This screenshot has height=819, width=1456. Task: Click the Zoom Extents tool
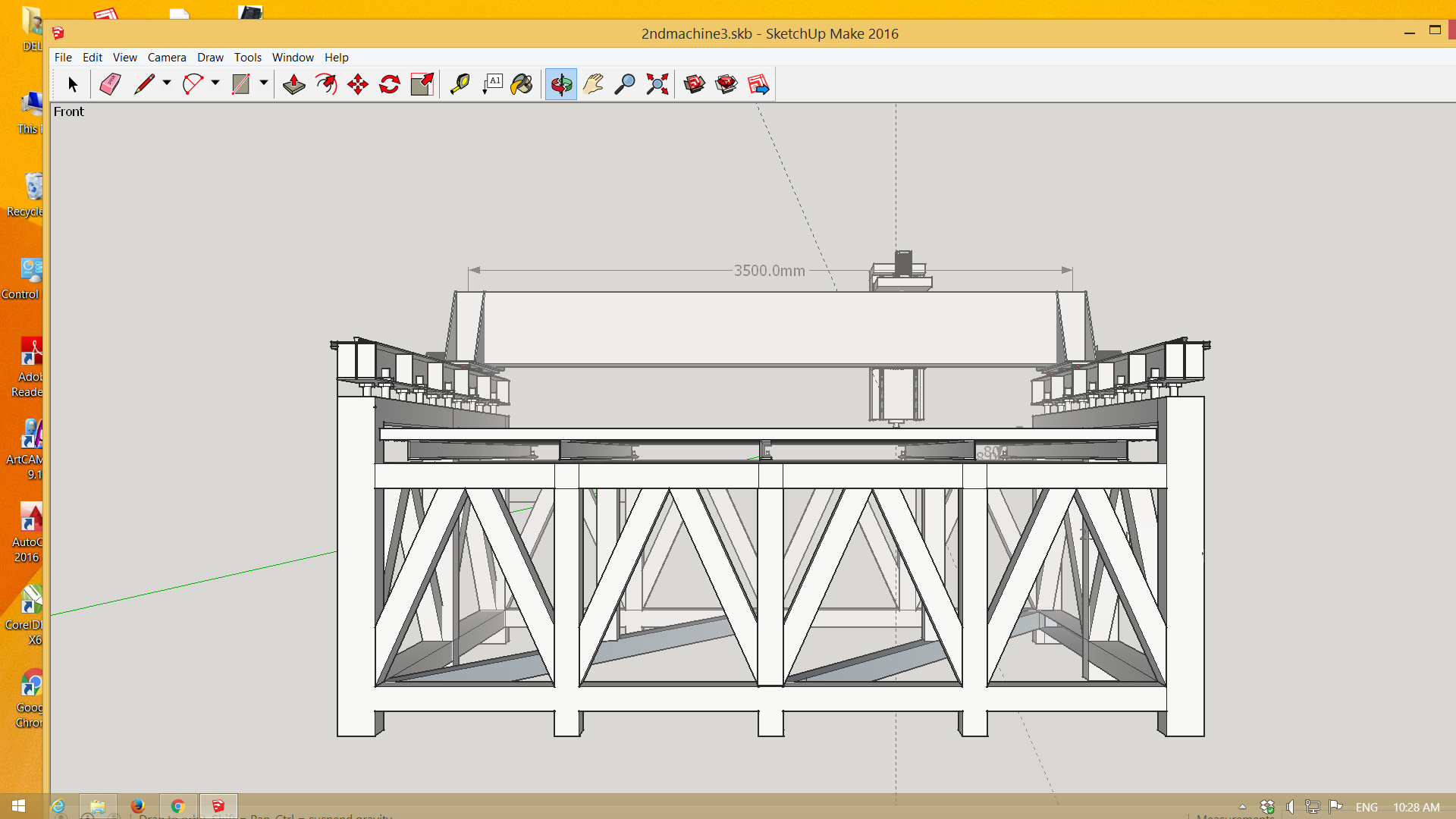(x=657, y=84)
